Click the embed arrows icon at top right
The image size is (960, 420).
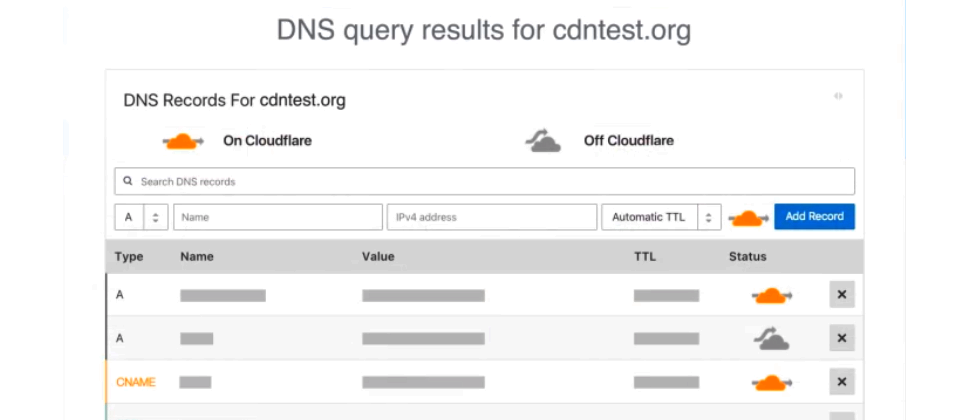coord(838,96)
